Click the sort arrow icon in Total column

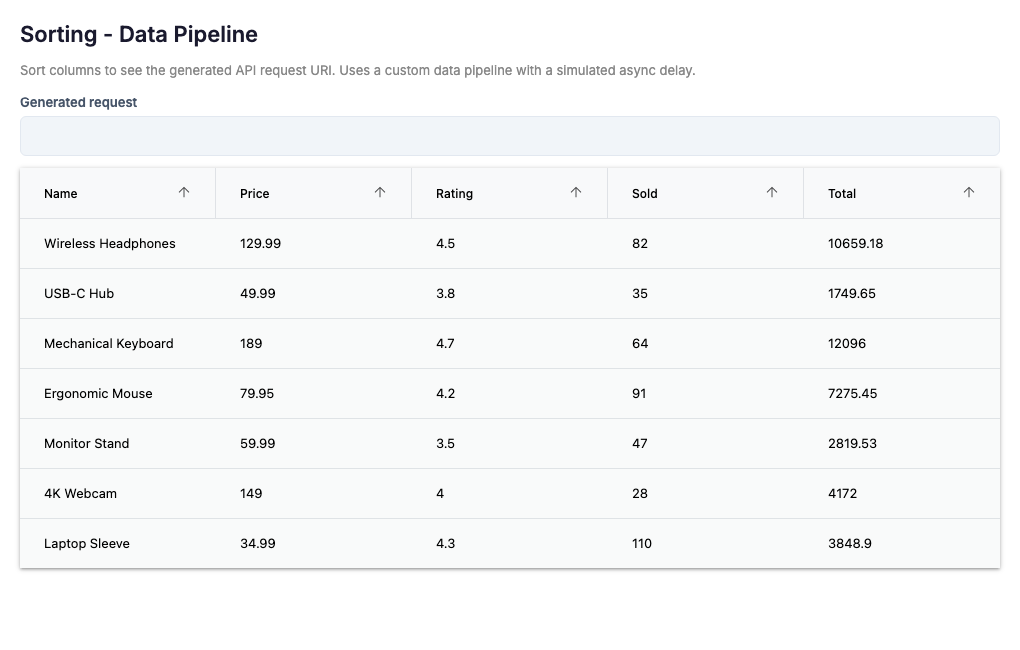968,193
